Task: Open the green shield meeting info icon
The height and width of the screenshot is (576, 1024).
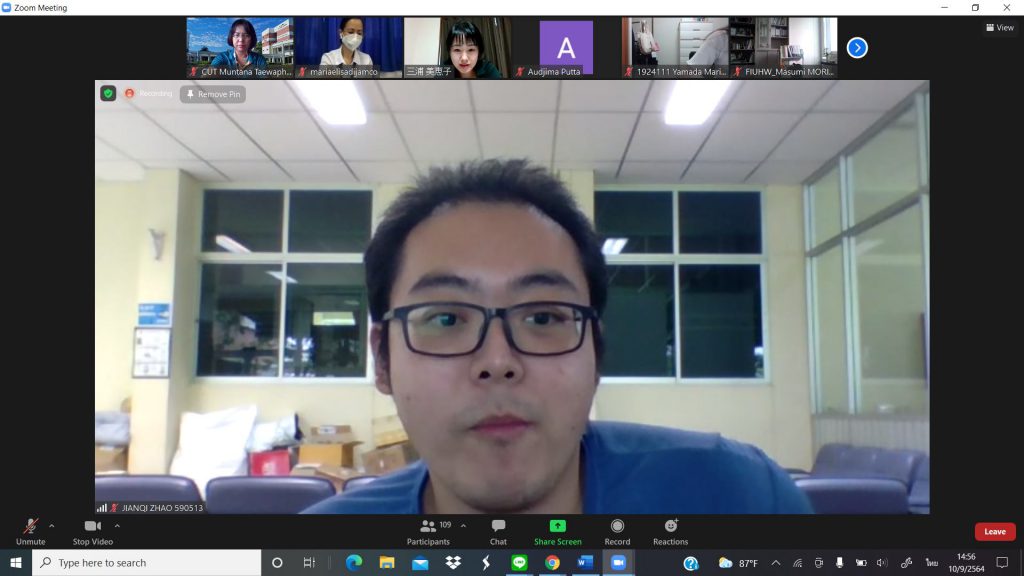Action: tap(108, 94)
